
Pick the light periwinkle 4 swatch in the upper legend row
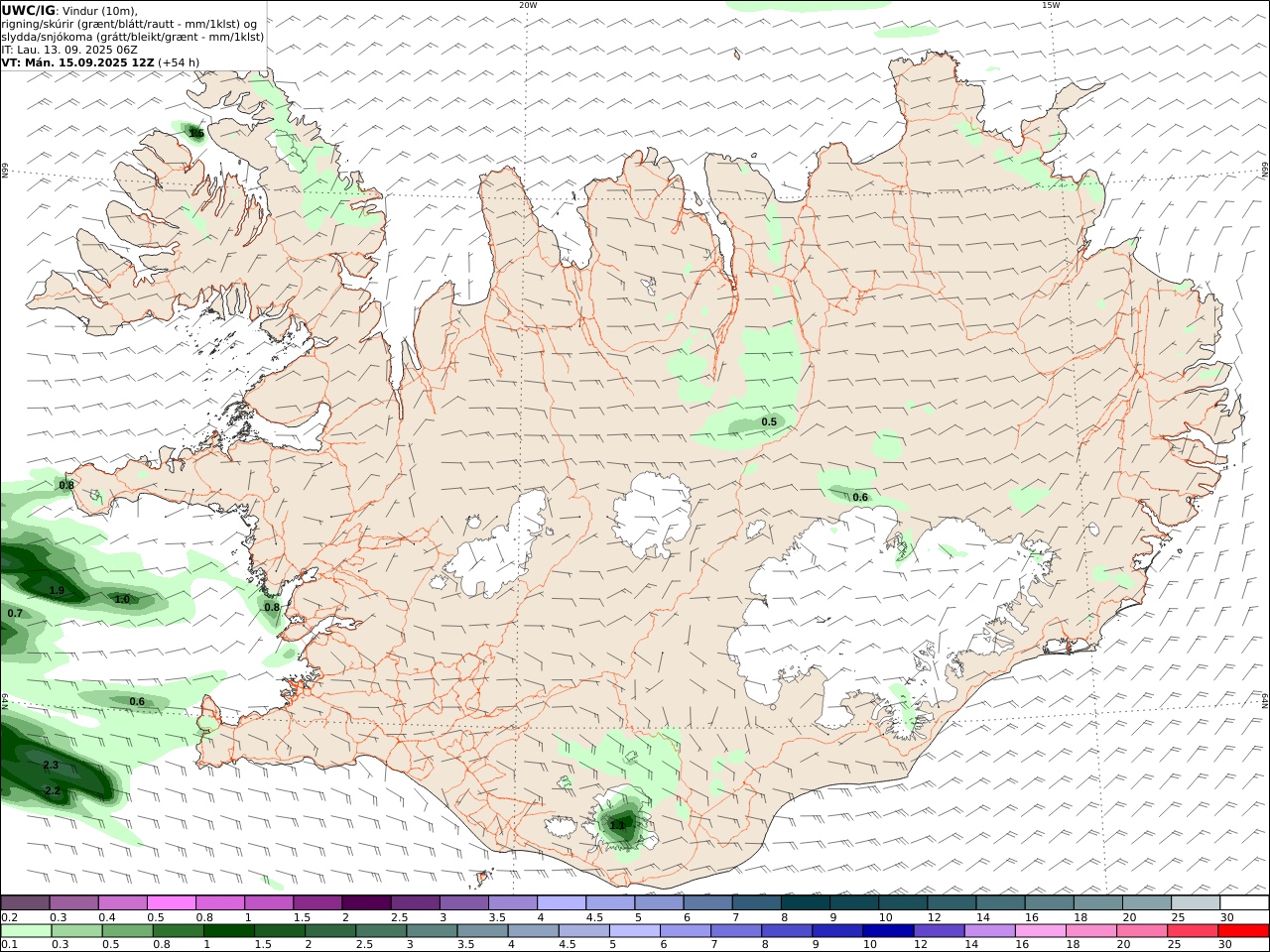[x=561, y=902]
